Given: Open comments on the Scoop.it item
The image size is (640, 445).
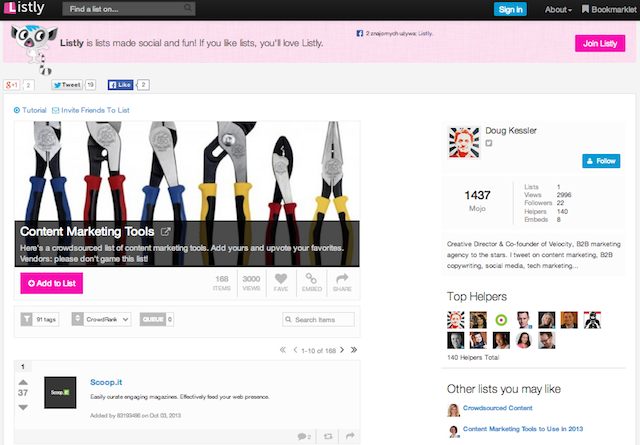Looking at the screenshot, I should (x=304, y=436).
